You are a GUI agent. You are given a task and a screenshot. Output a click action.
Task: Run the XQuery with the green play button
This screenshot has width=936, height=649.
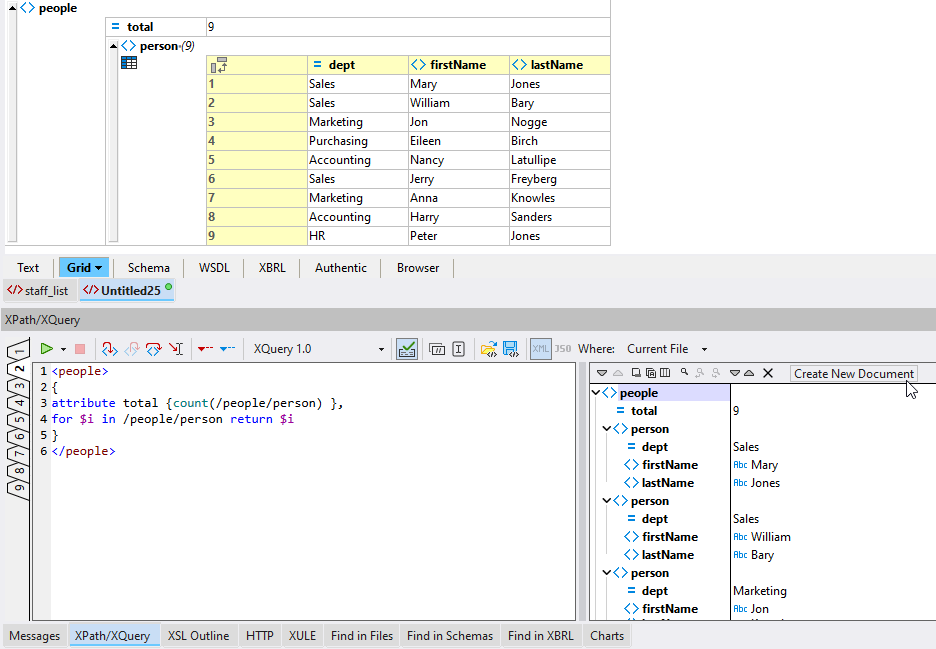(46, 349)
